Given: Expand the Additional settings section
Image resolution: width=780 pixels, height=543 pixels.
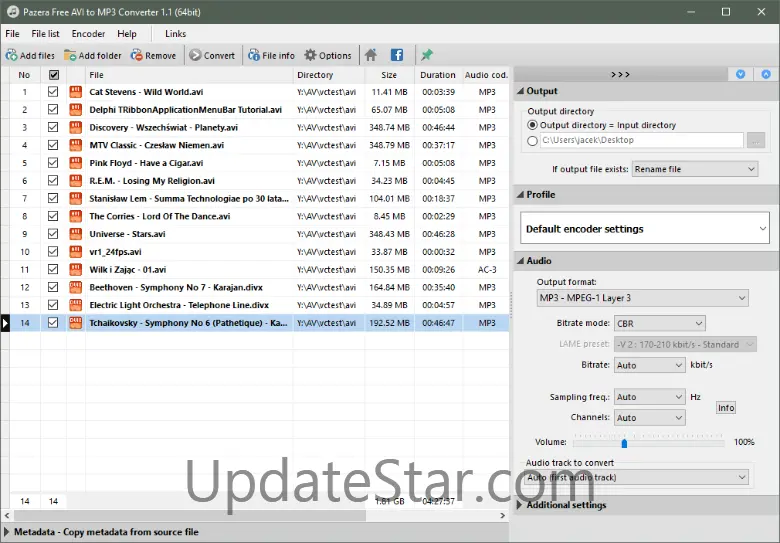Looking at the screenshot, I should (519, 505).
